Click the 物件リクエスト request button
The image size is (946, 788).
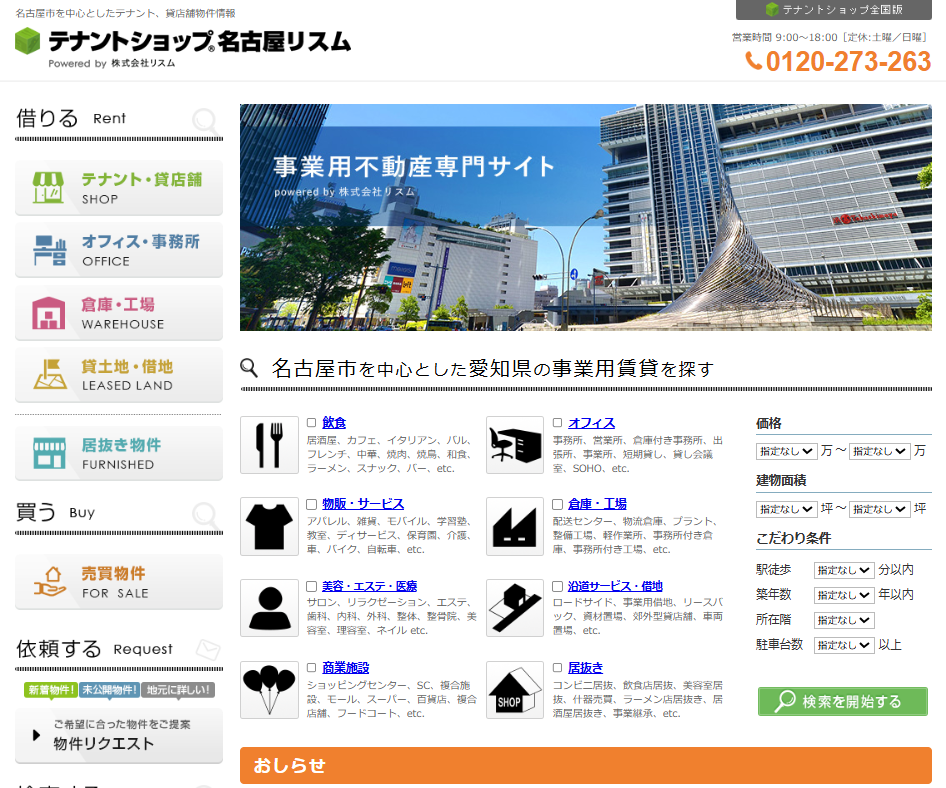119,735
